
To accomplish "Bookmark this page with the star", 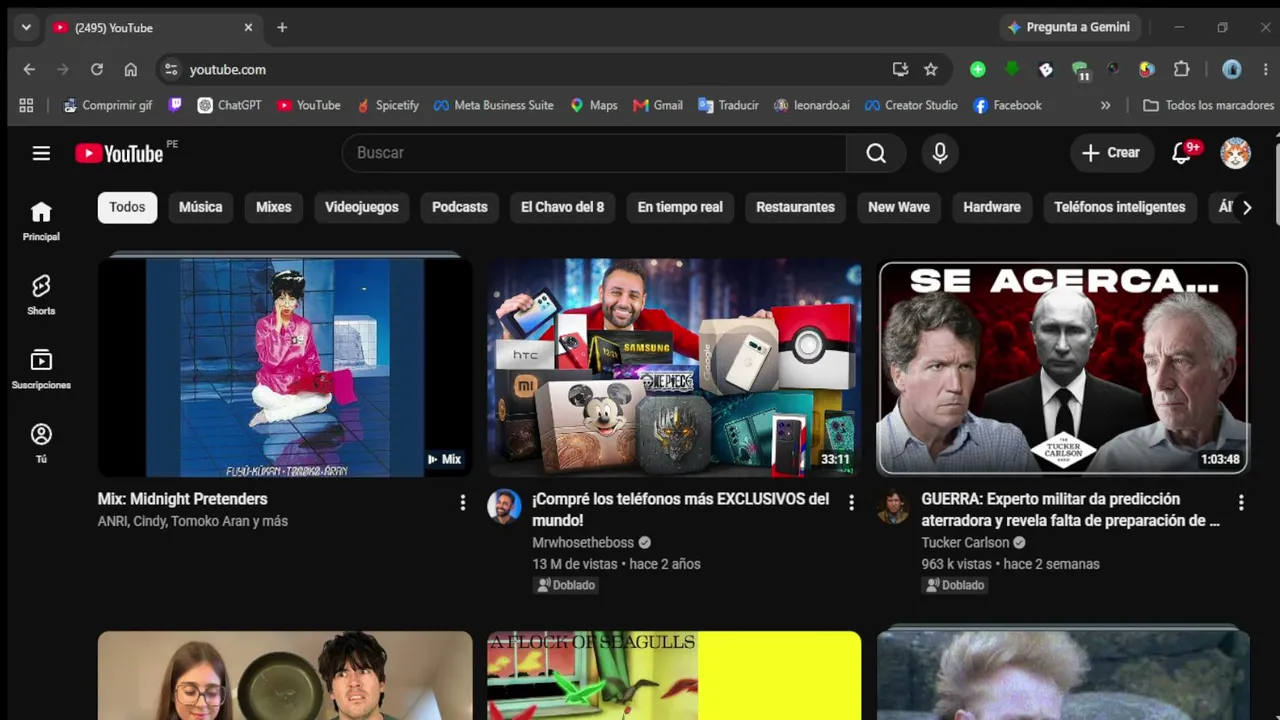I will coord(931,69).
